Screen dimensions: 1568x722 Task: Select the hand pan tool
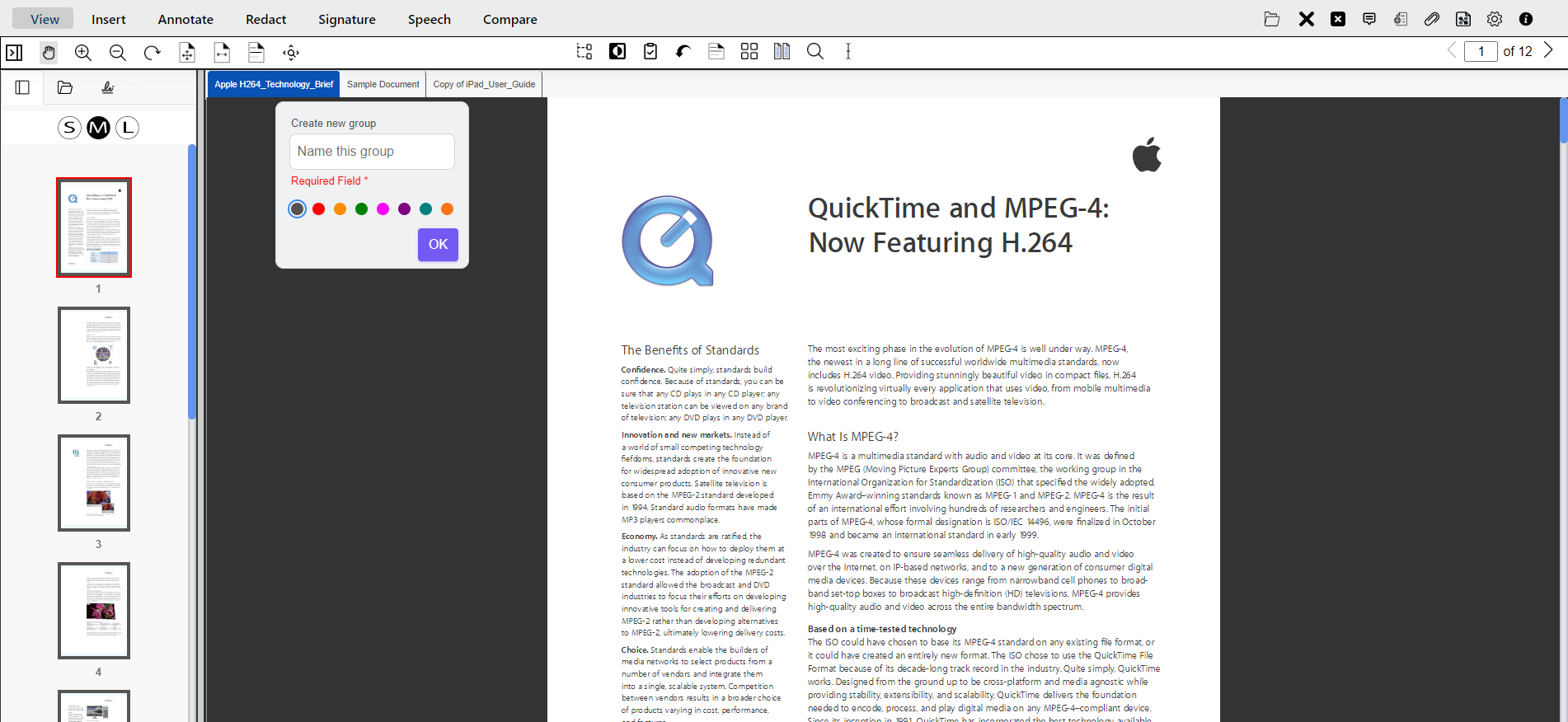(49, 53)
